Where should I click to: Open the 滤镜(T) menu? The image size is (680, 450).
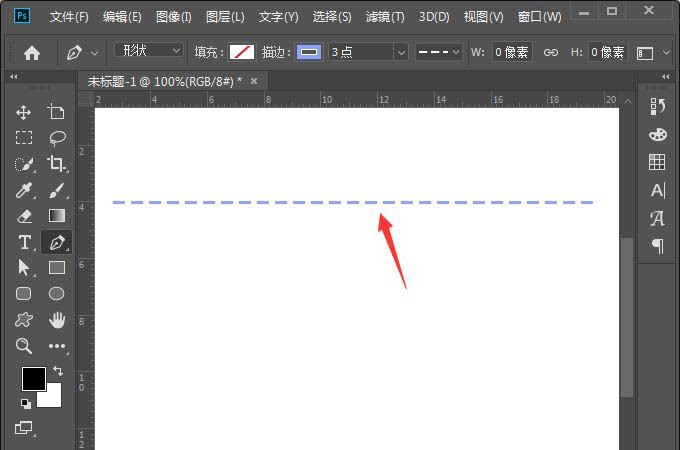click(385, 17)
